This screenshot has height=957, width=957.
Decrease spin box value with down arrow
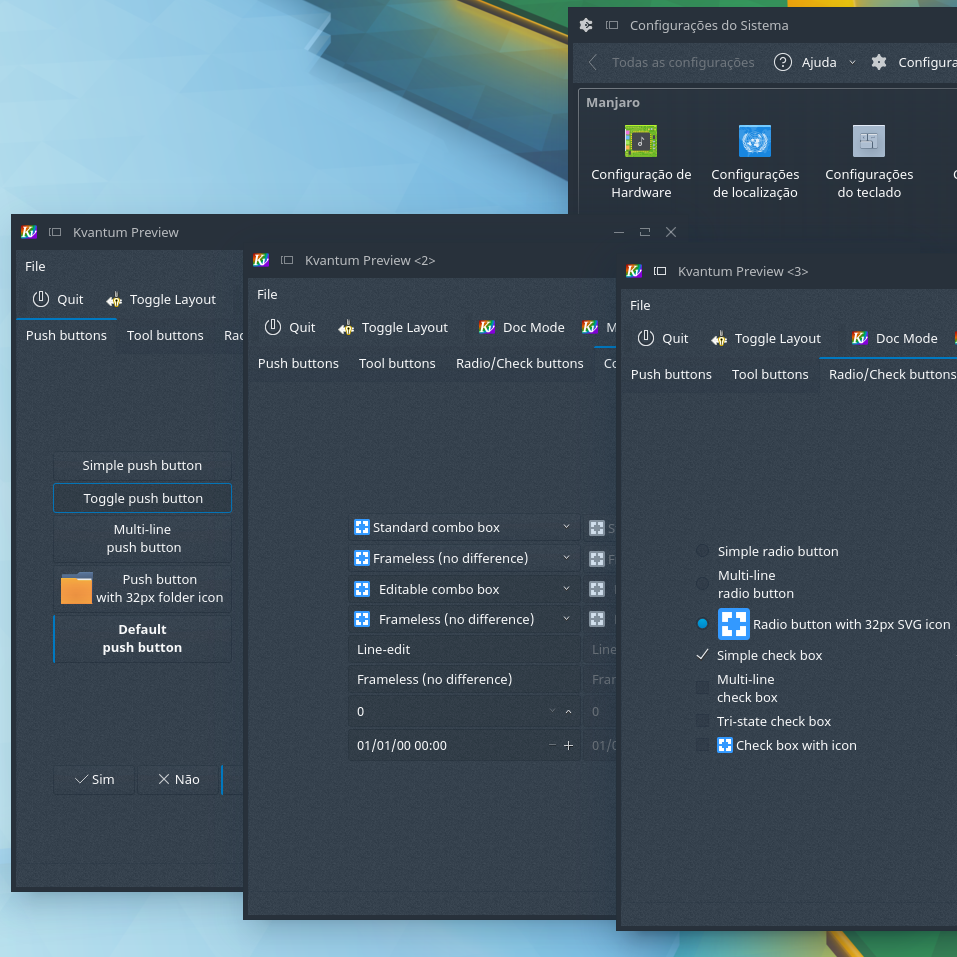[552, 710]
